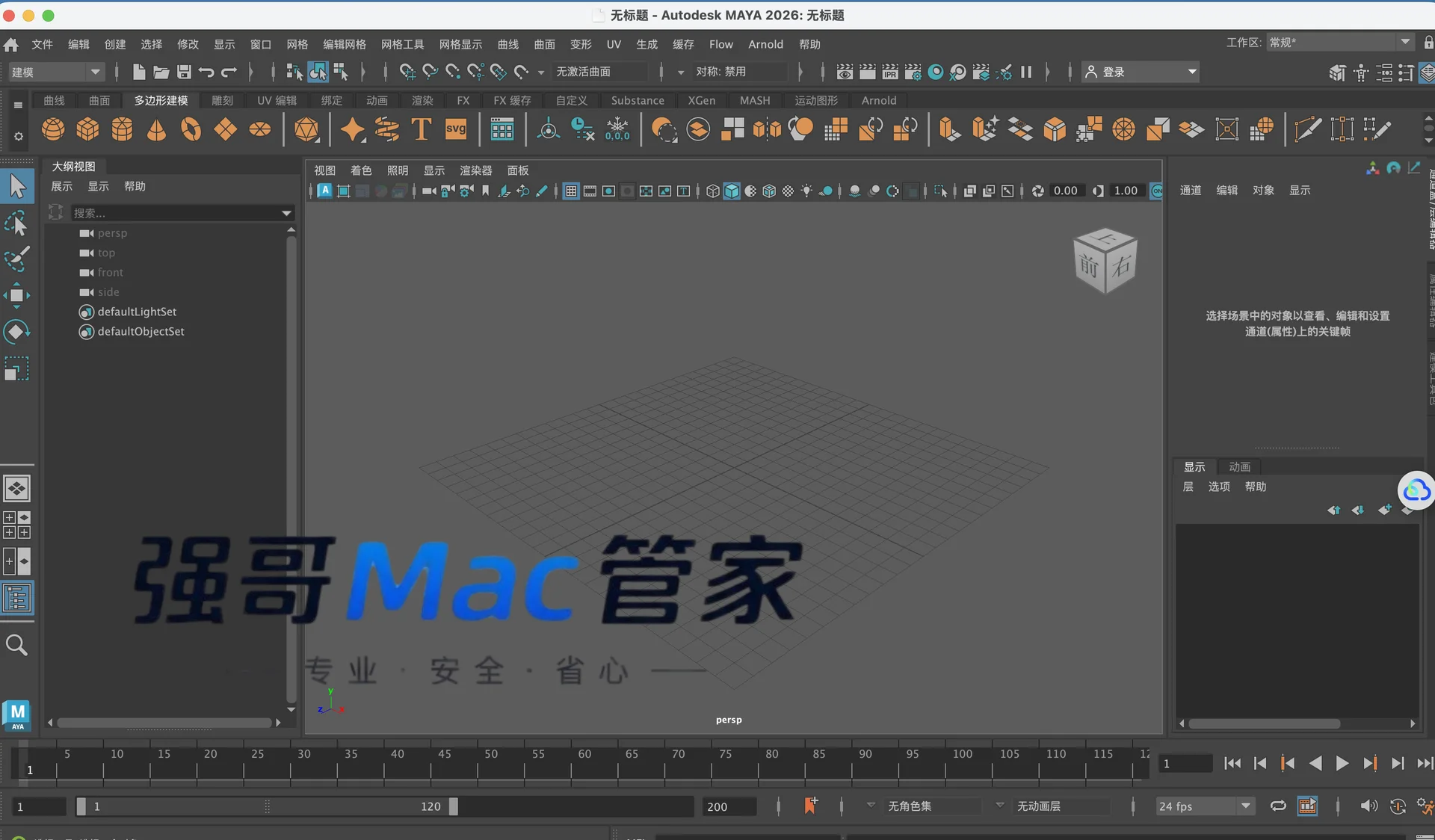Toggle auto keyframe button
1435x840 pixels.
pyautogui.click(x=1398, y=806)
